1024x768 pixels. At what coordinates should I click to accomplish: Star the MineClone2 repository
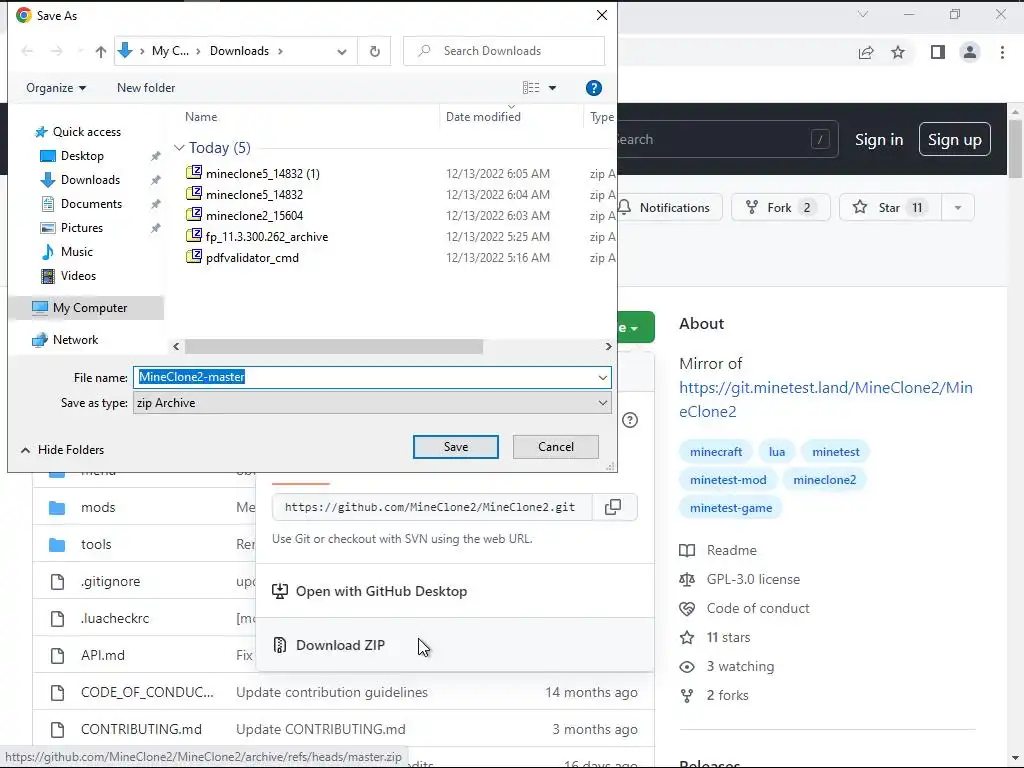click(889, 208)
